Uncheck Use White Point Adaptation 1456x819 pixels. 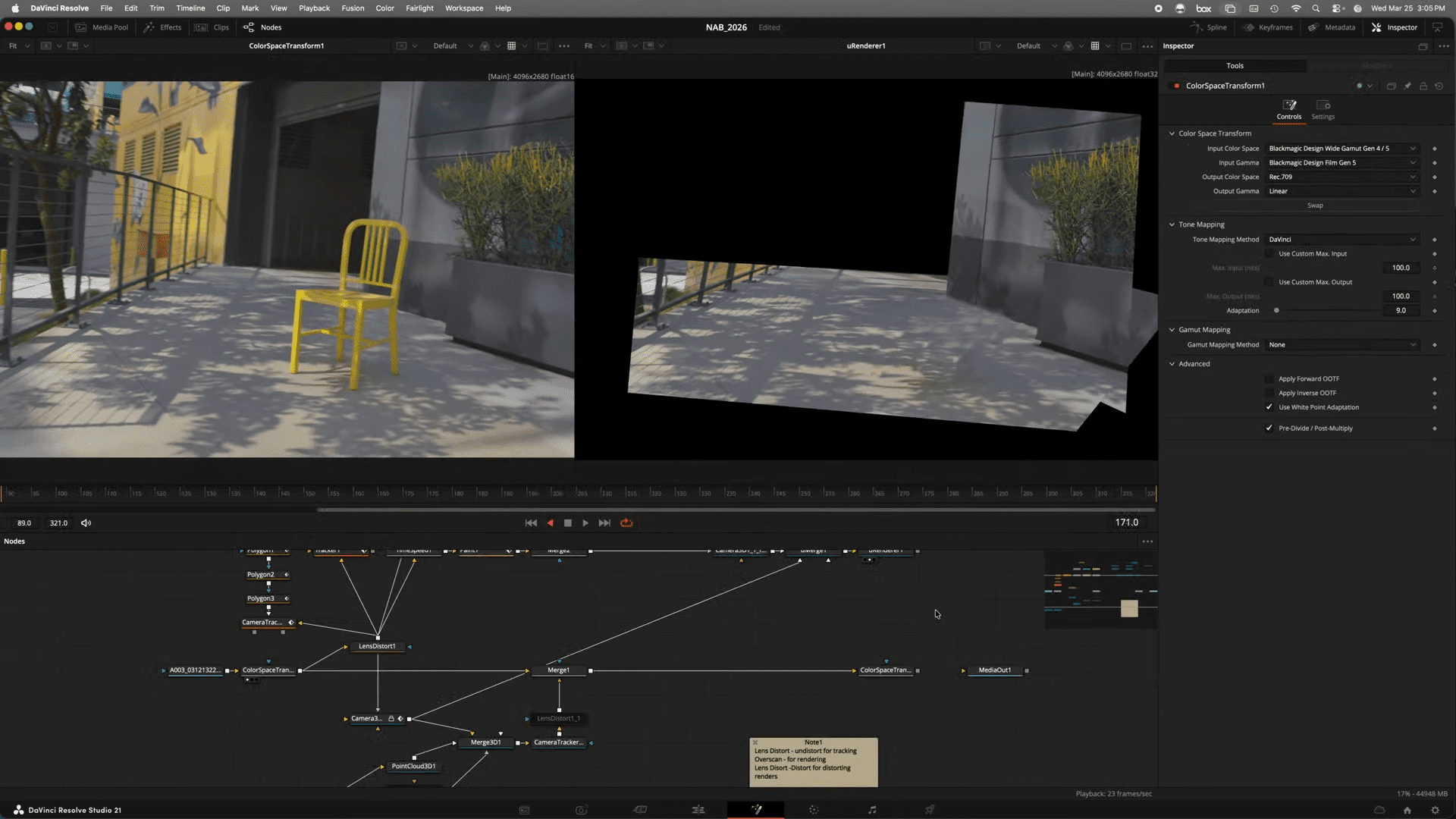pos(1269,408)
